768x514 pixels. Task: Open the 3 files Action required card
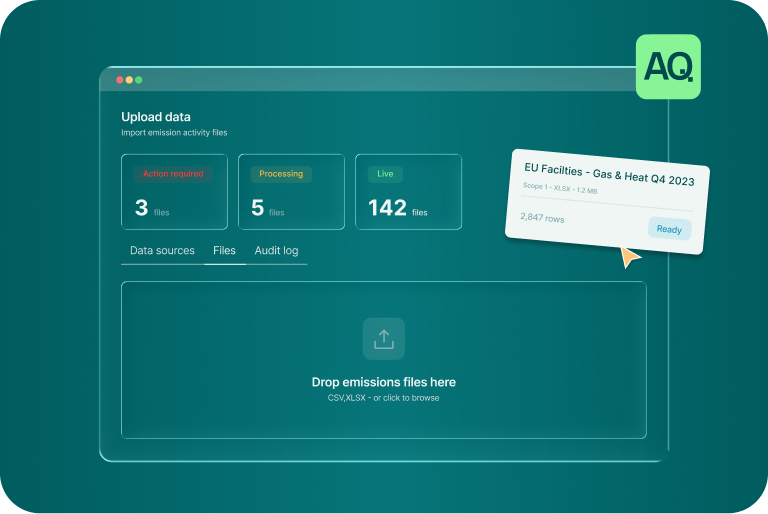pos(174,192)
